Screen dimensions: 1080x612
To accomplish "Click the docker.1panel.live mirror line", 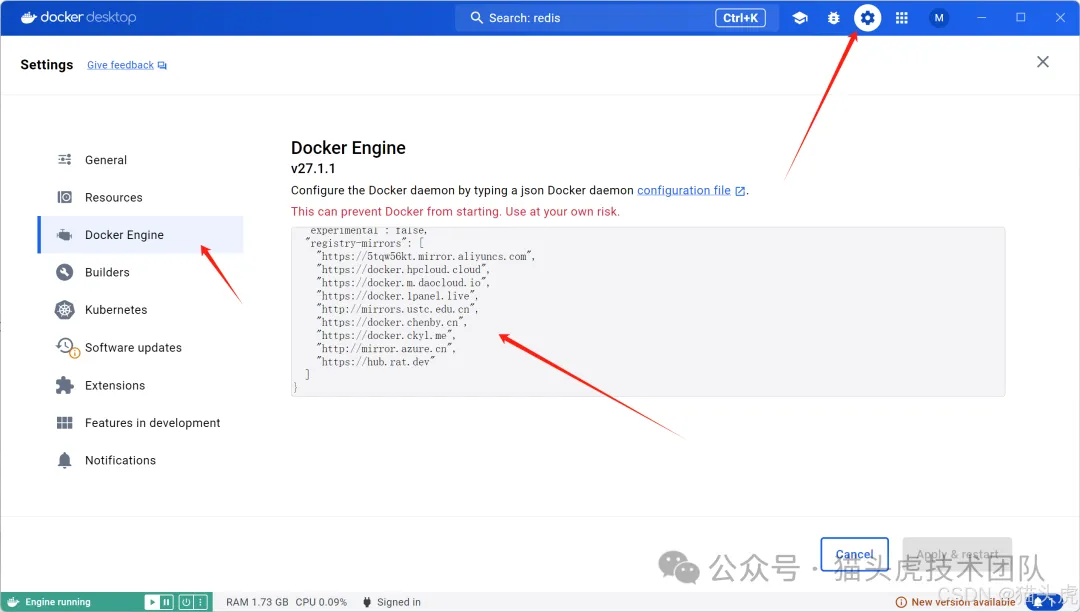I will [x=397, y=296].
